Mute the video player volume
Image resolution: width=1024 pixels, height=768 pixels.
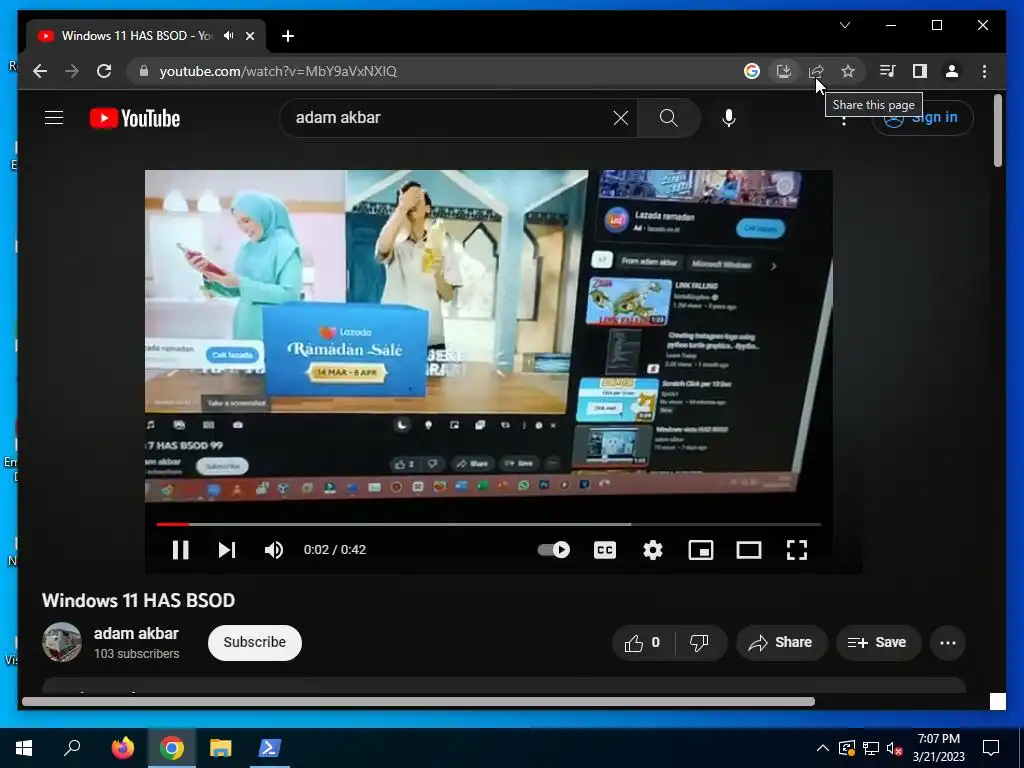coord(274,550)
